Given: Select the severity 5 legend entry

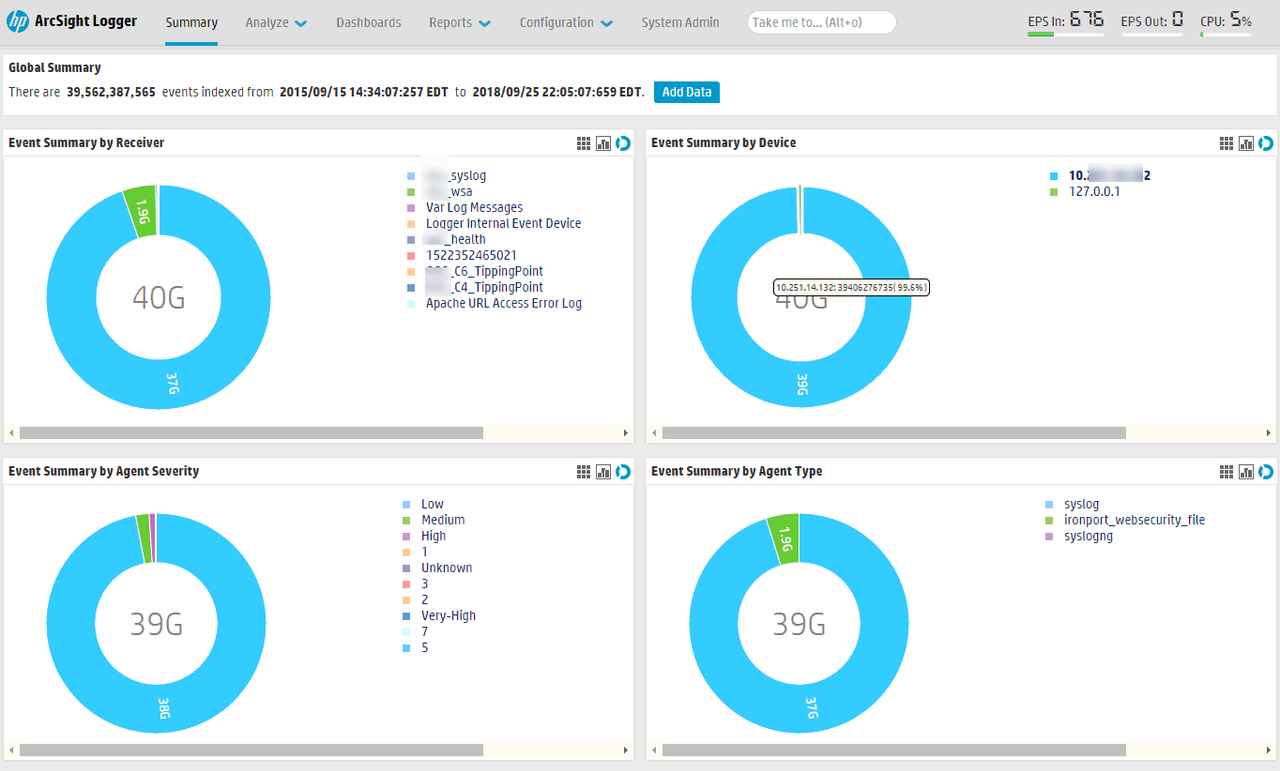Looking at the screenshot, I should pos(424,649).
